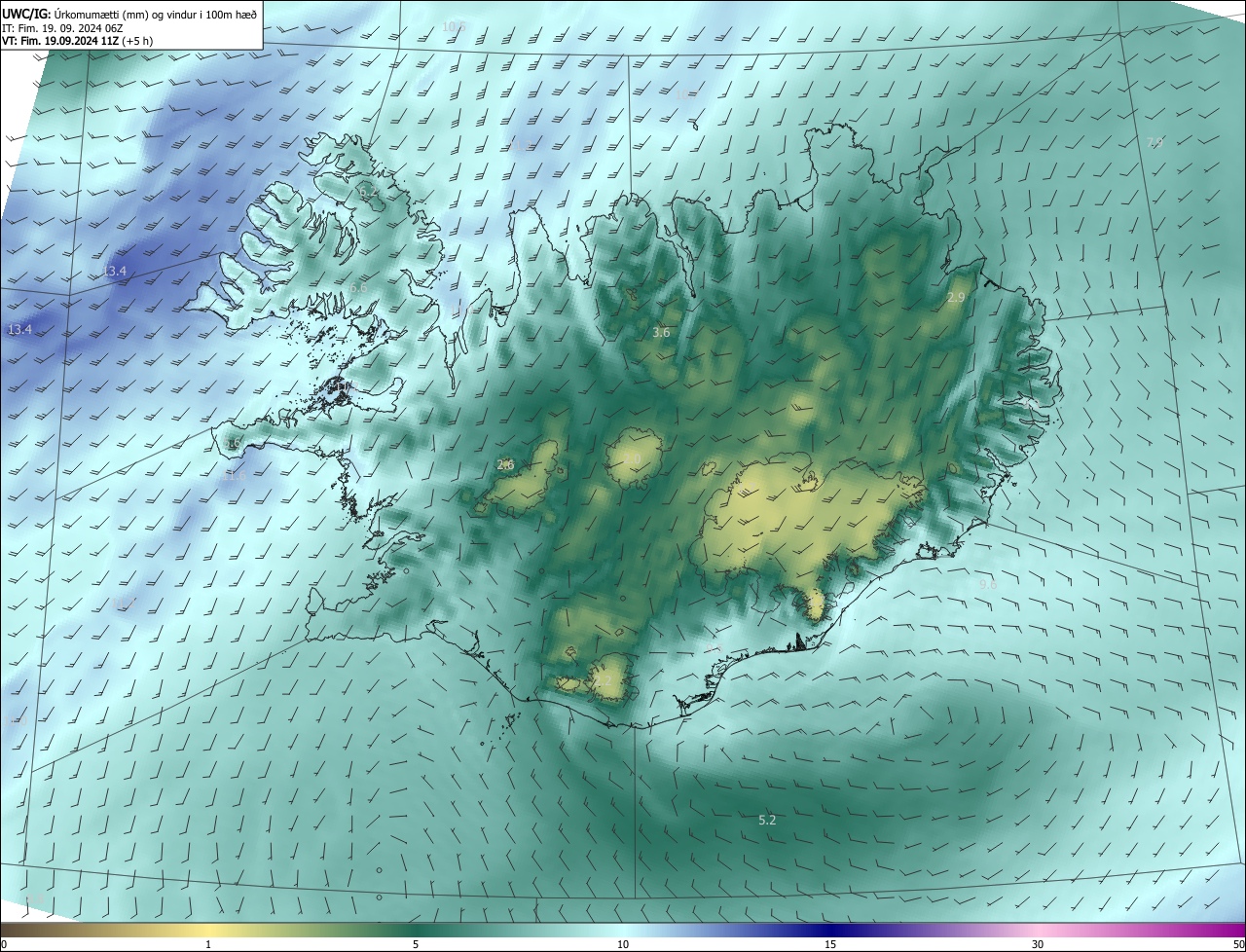Click the 7.9 value northeast of Iceland
This screenshot has width=1246, height=952.
(x=1154, y=142)
